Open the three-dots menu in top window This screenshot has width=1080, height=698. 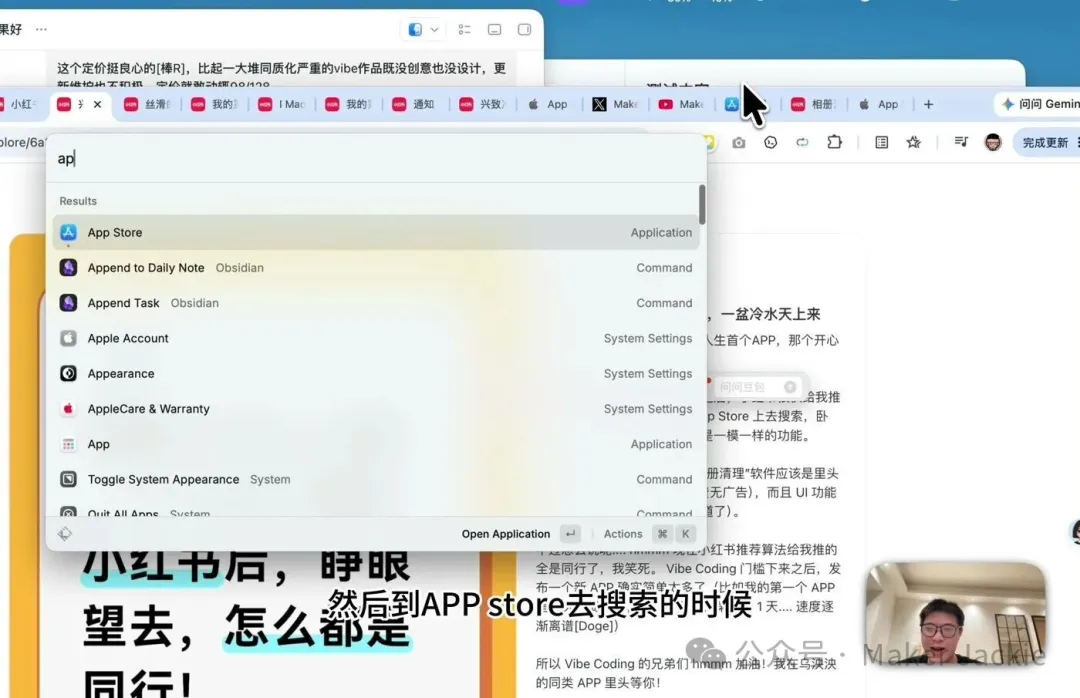click(x=41, y=29)
